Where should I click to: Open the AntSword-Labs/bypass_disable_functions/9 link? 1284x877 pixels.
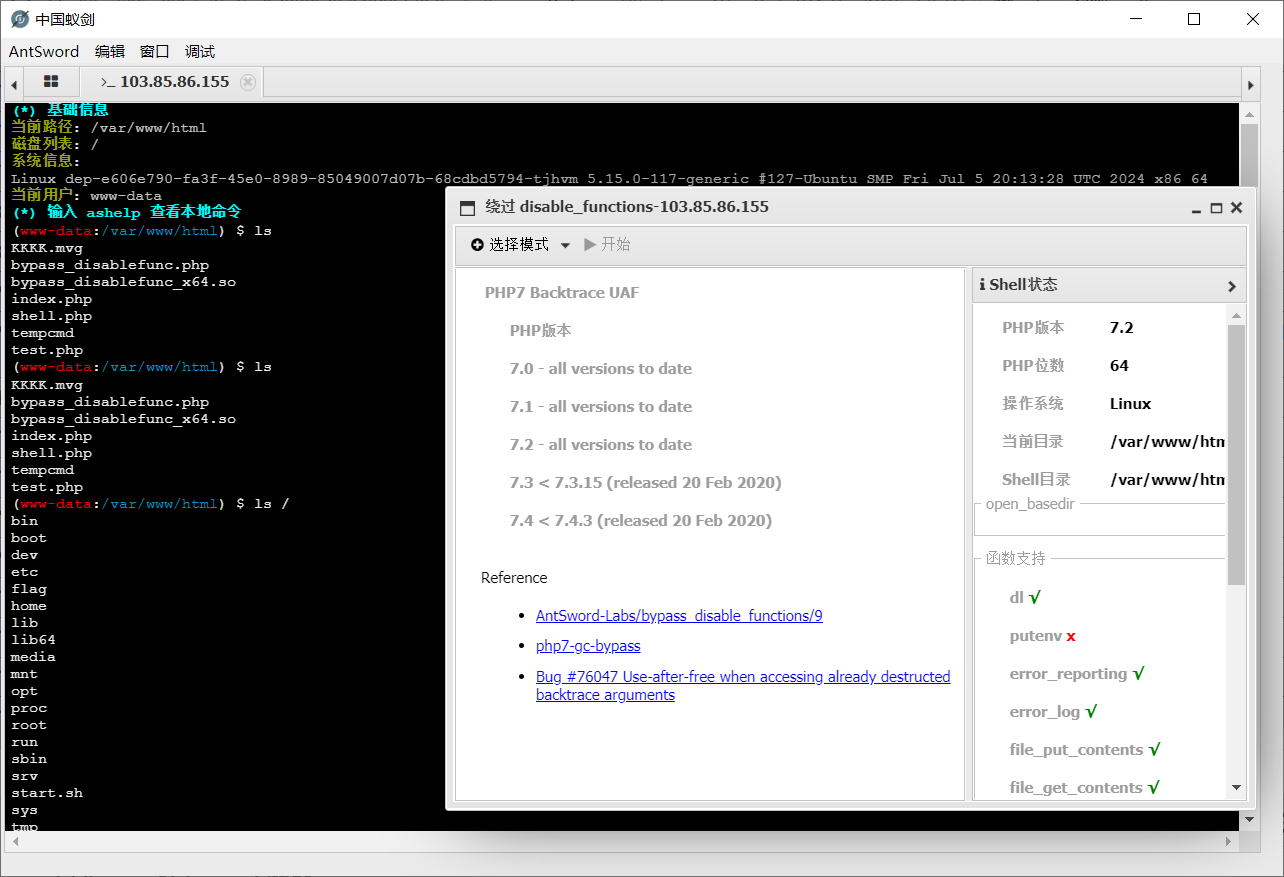pyautogui.click(x=679, y=616)
